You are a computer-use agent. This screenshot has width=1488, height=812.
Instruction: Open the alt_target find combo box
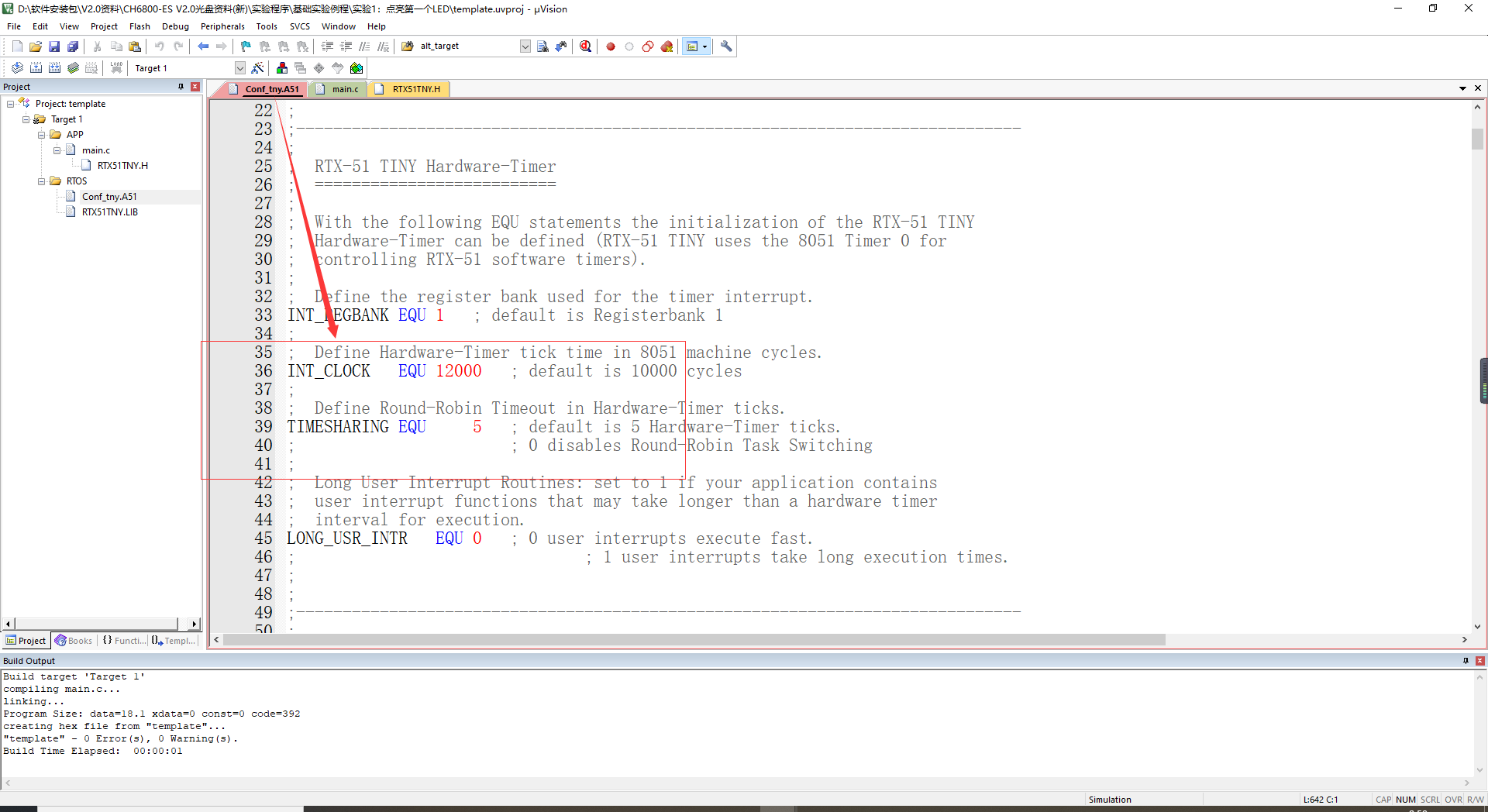(525, 46)
